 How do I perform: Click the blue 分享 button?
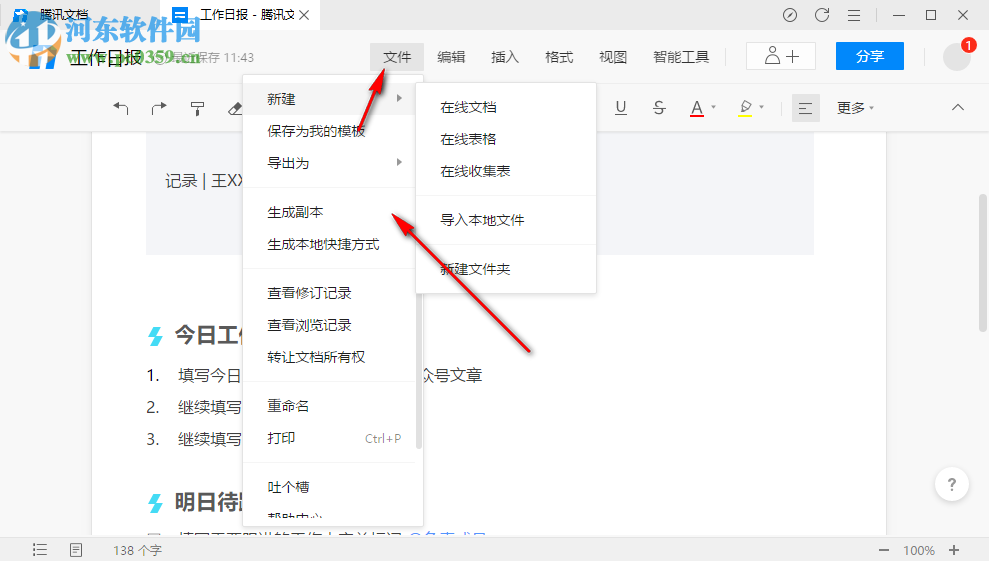[x=870, y=56]
